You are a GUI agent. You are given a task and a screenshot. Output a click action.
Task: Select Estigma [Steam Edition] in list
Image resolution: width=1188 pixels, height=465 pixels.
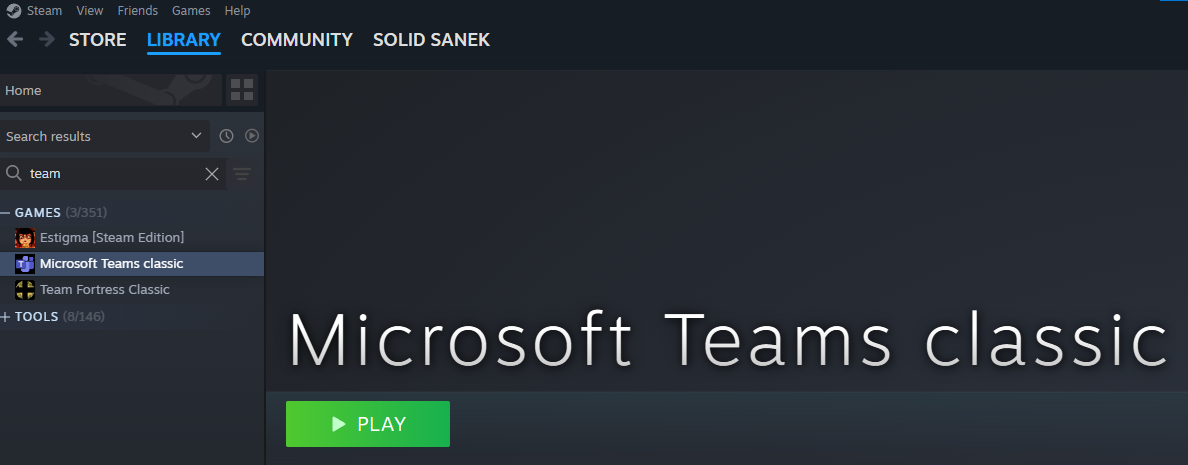[111, 238]
